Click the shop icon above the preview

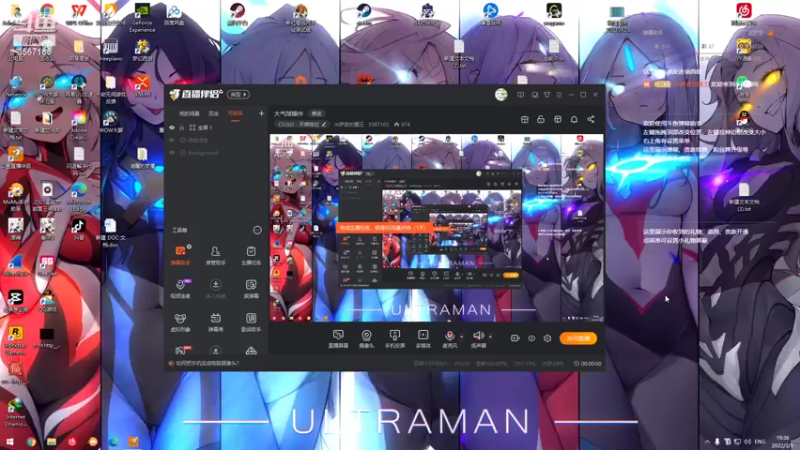524,119
